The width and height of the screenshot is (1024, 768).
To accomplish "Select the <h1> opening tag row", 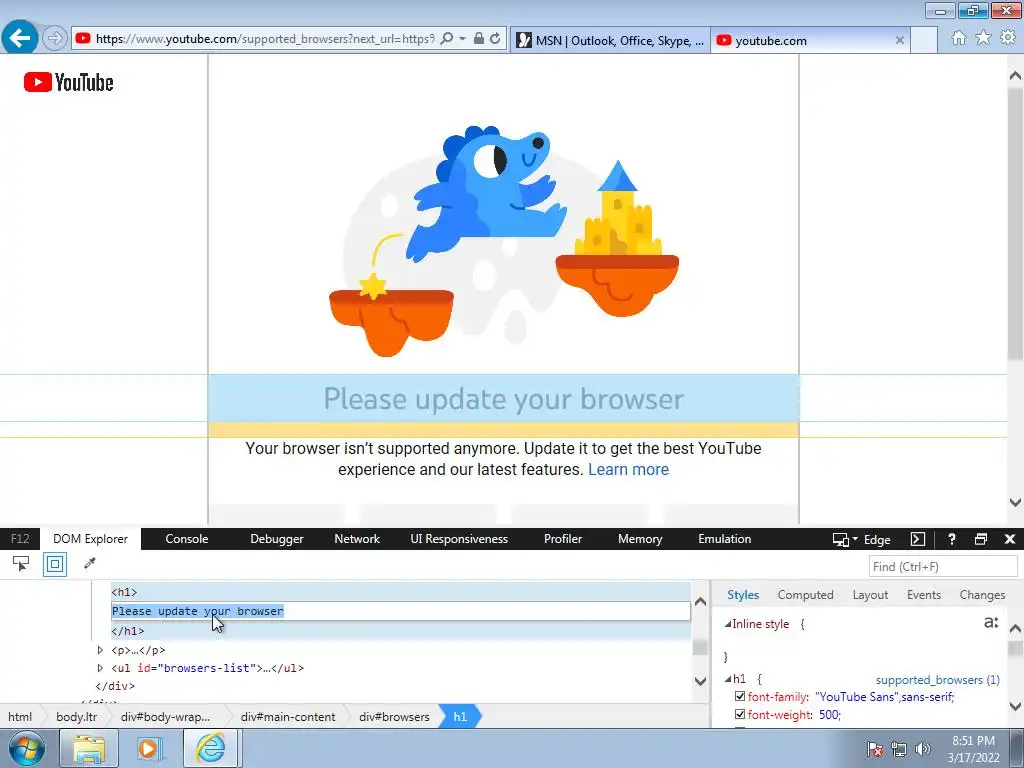I will 400,592.
